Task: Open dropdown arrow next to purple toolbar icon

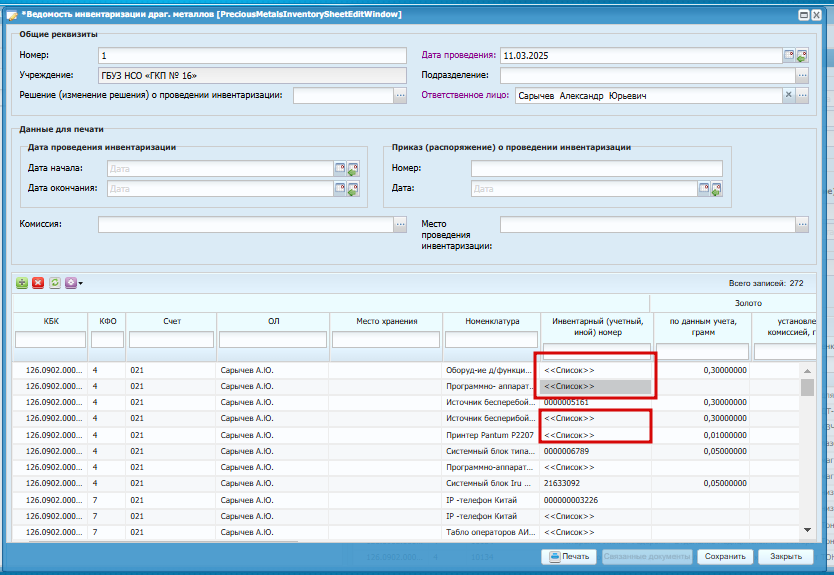Action: pyautogui.click(x=81, y=284)
